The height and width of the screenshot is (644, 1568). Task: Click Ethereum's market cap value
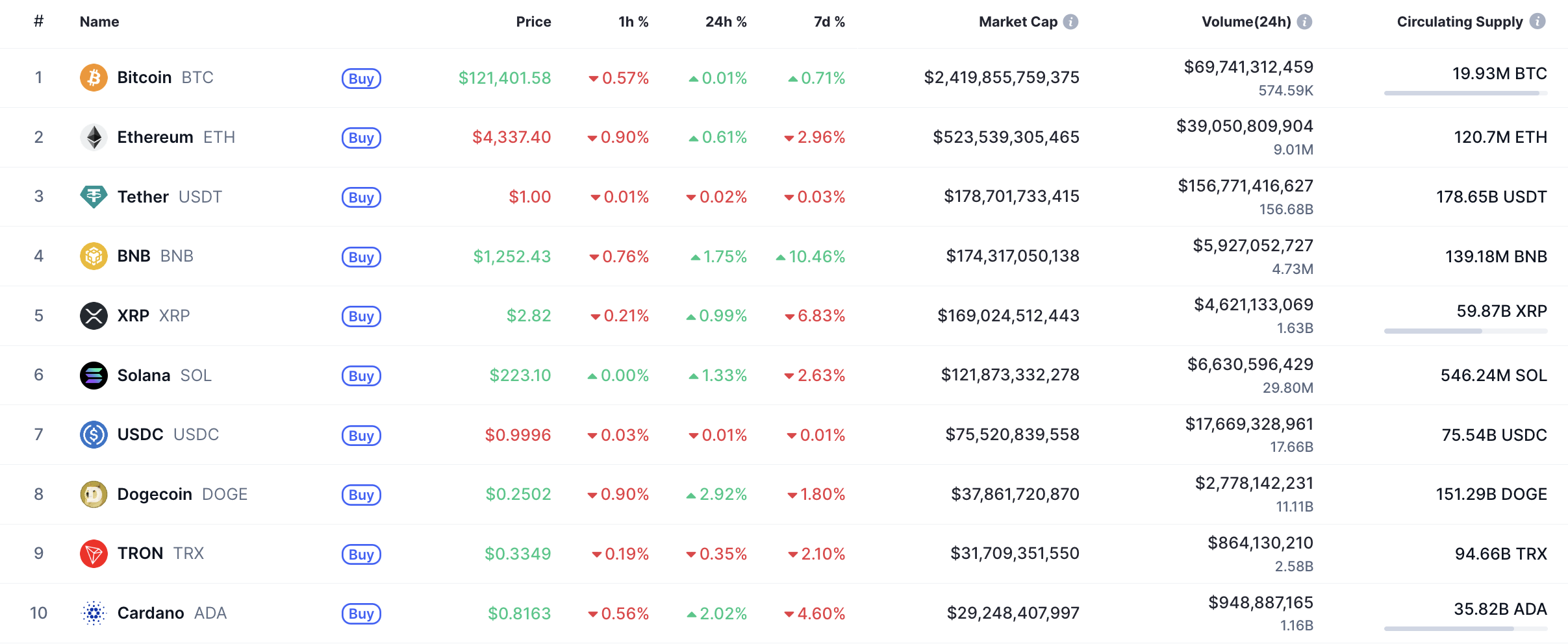tap(1005, 138)
